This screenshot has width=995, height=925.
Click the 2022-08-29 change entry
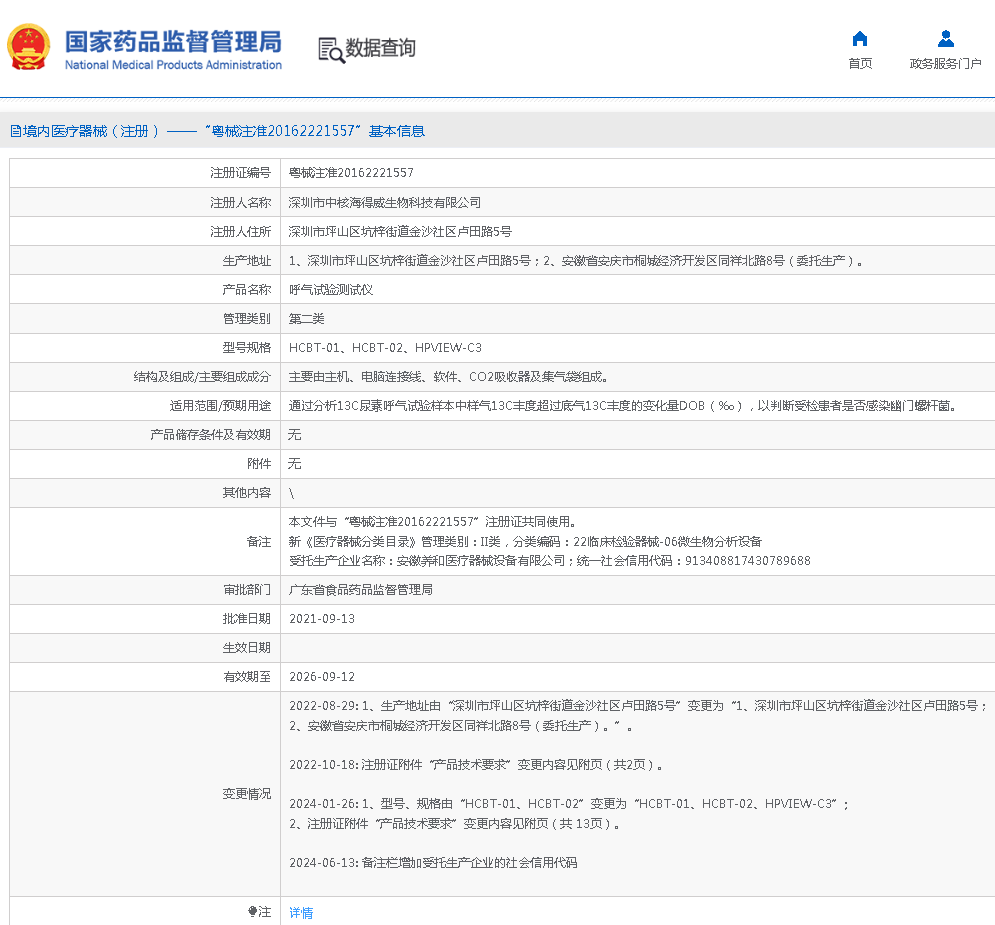[638, 716]
